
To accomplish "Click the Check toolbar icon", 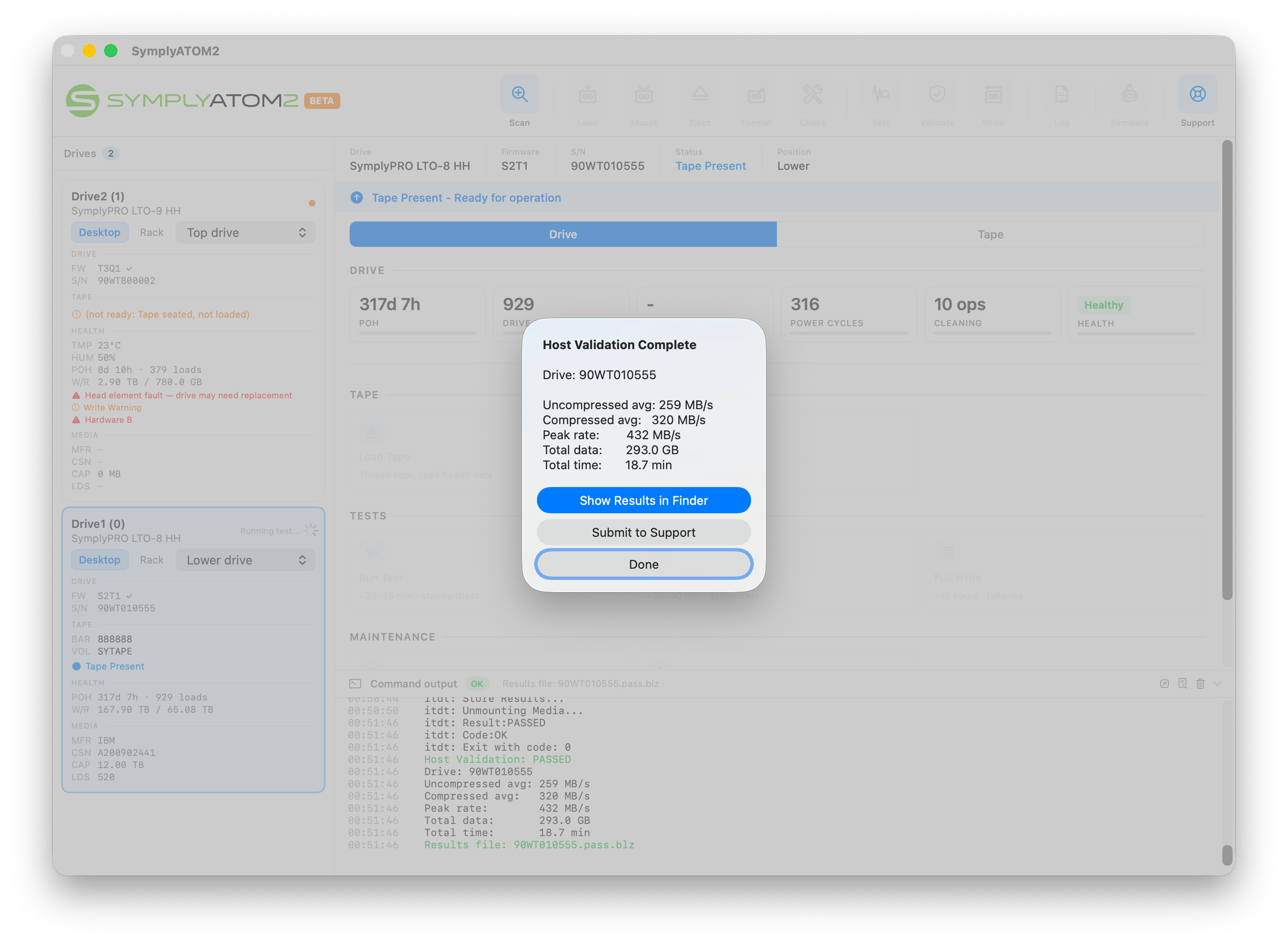I will (813, 94).
